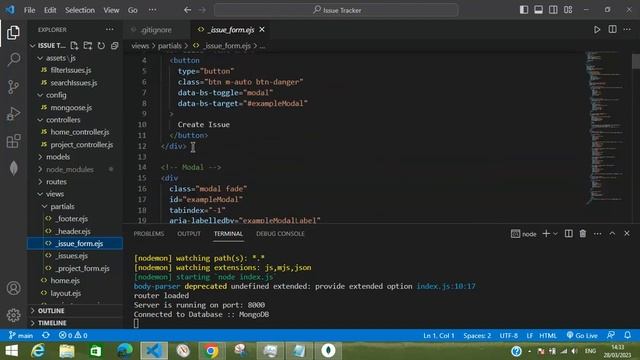Add a new terminal with plus icon
This screenshot has height=360, width=640.
[x=546, y=233]
